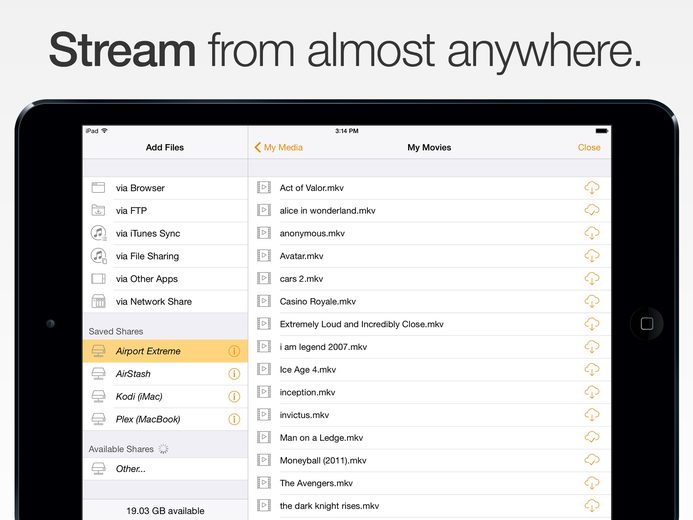Tap cloud download icon for alice in wonderland.mkv
Viewport: 693px width, 520px height.
[592, 210]
